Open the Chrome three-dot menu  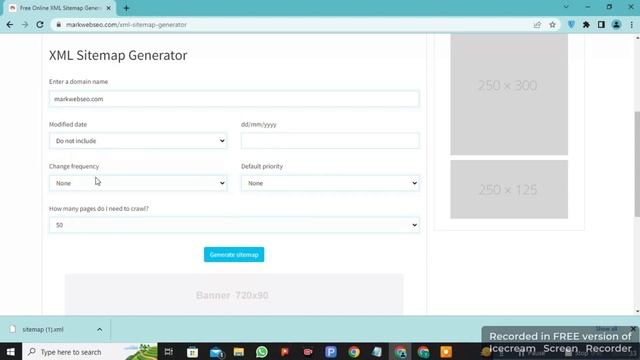point(631,25)
